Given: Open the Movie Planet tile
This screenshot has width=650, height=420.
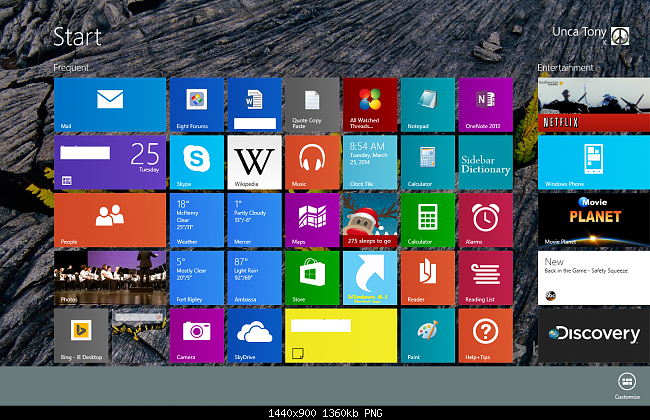Looking at the screenshot, I should [x=594, y=220].
